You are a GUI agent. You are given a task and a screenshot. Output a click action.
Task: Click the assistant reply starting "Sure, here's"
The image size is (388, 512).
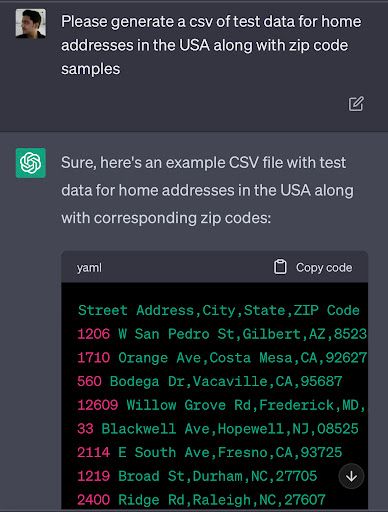coord(207,190)
